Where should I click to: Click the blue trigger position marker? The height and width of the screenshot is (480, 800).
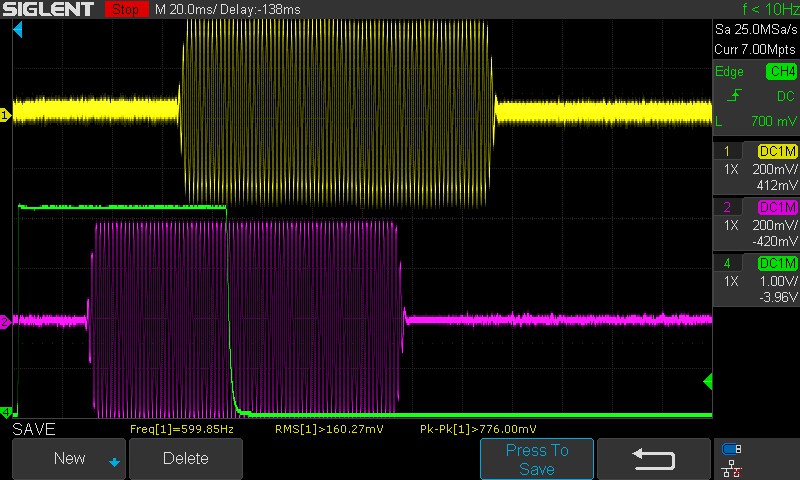pos(18,30)
